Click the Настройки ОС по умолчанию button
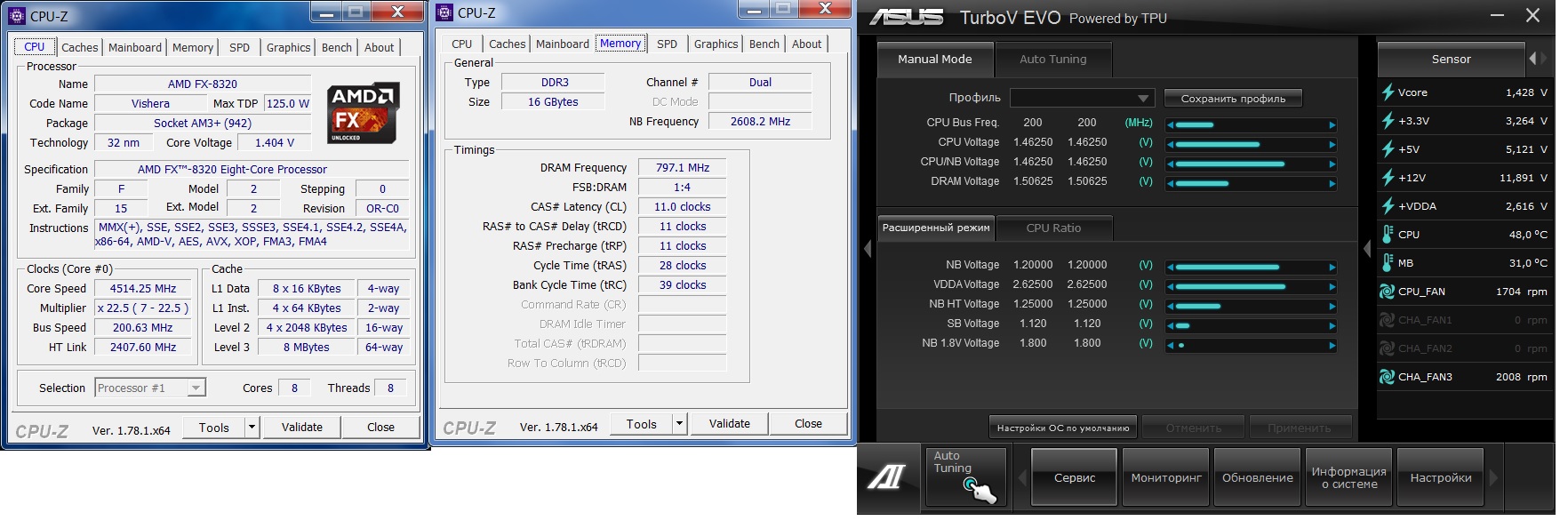The image size is (1568, 528). (1063, 428)
